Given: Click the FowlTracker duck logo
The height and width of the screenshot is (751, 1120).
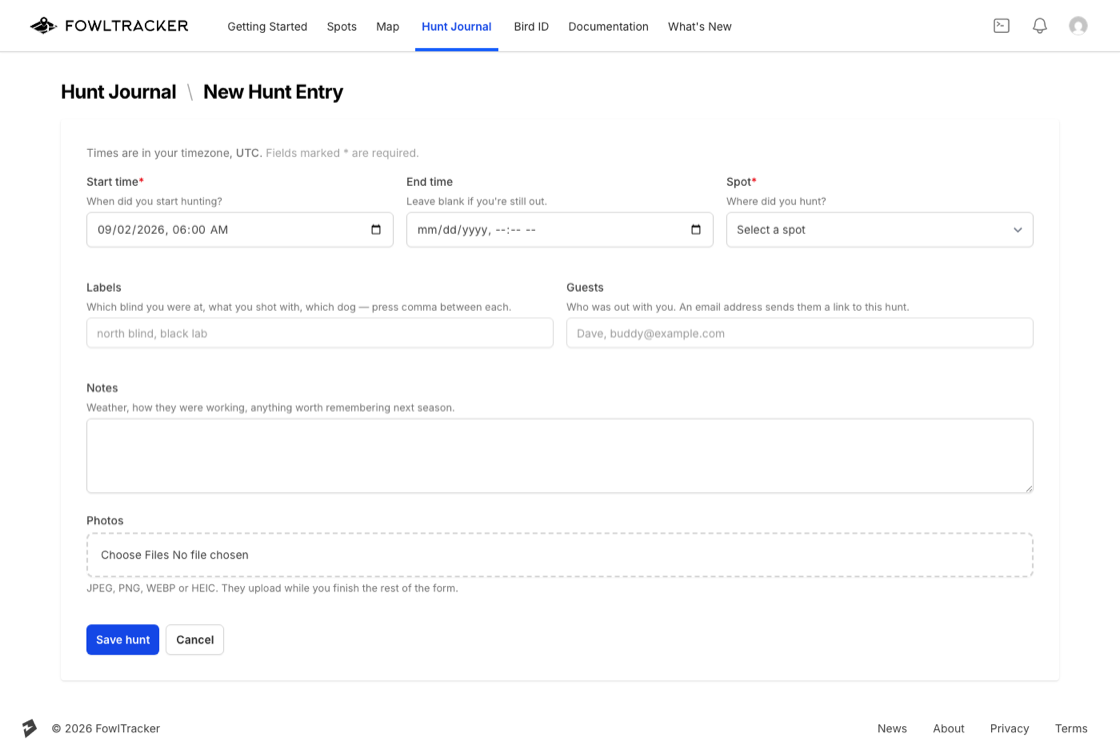Looking at the screenshot, I should [43, 26].
